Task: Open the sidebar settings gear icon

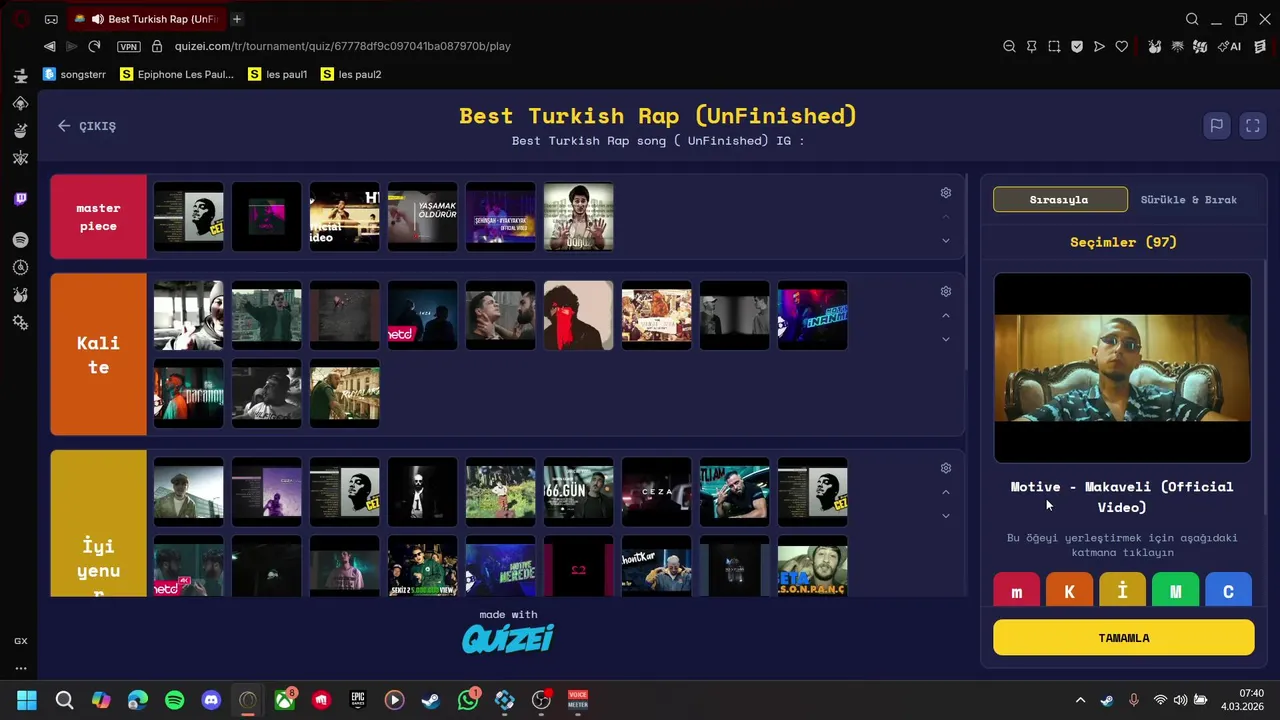Action: coord(20,322)
